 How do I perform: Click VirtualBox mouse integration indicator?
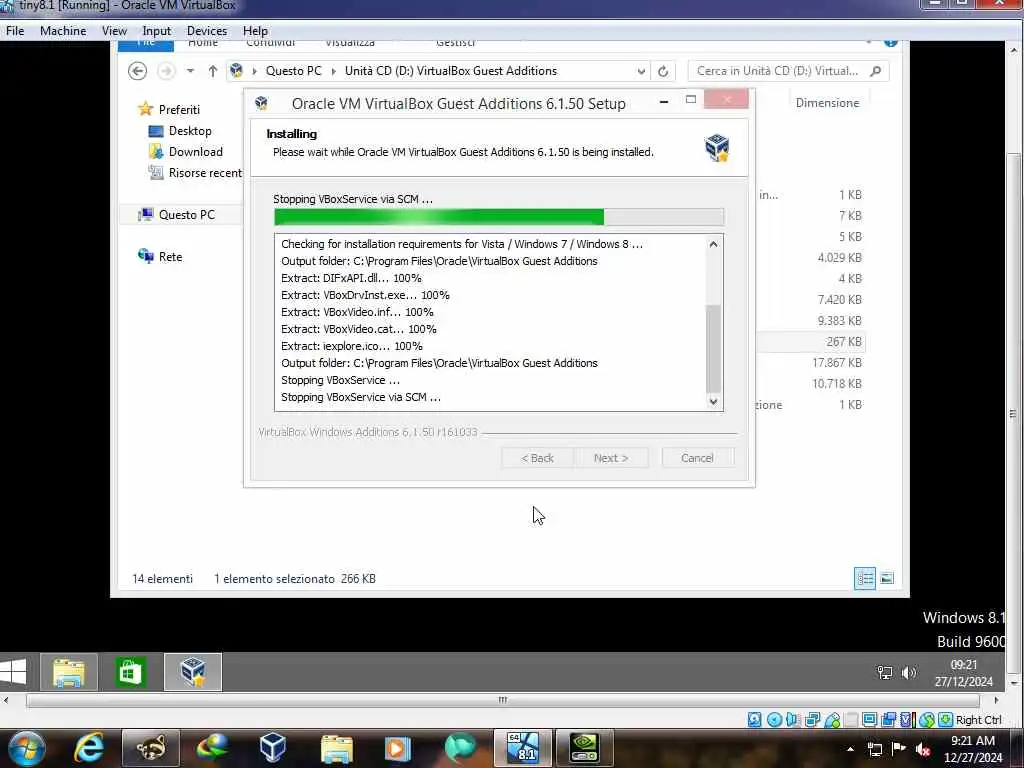tap(927, 720)
